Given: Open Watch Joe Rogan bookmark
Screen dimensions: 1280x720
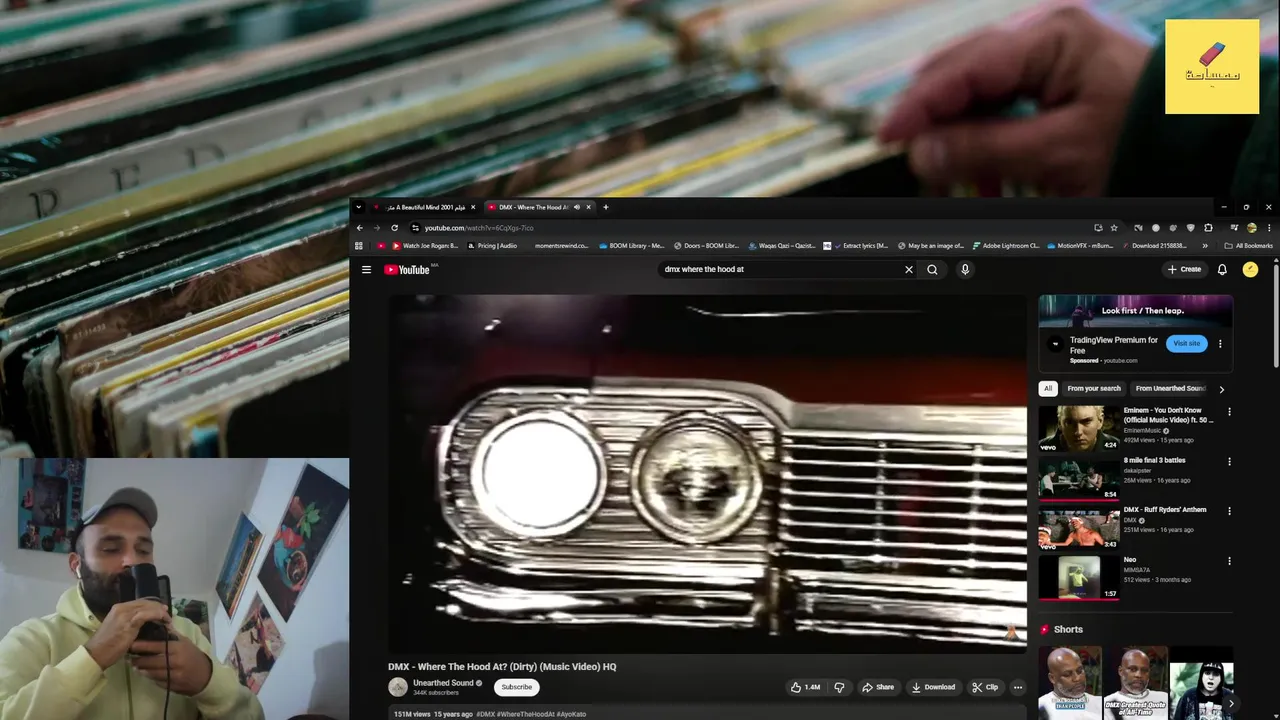Looking at the screenshot, I should [x=425, y=245].
